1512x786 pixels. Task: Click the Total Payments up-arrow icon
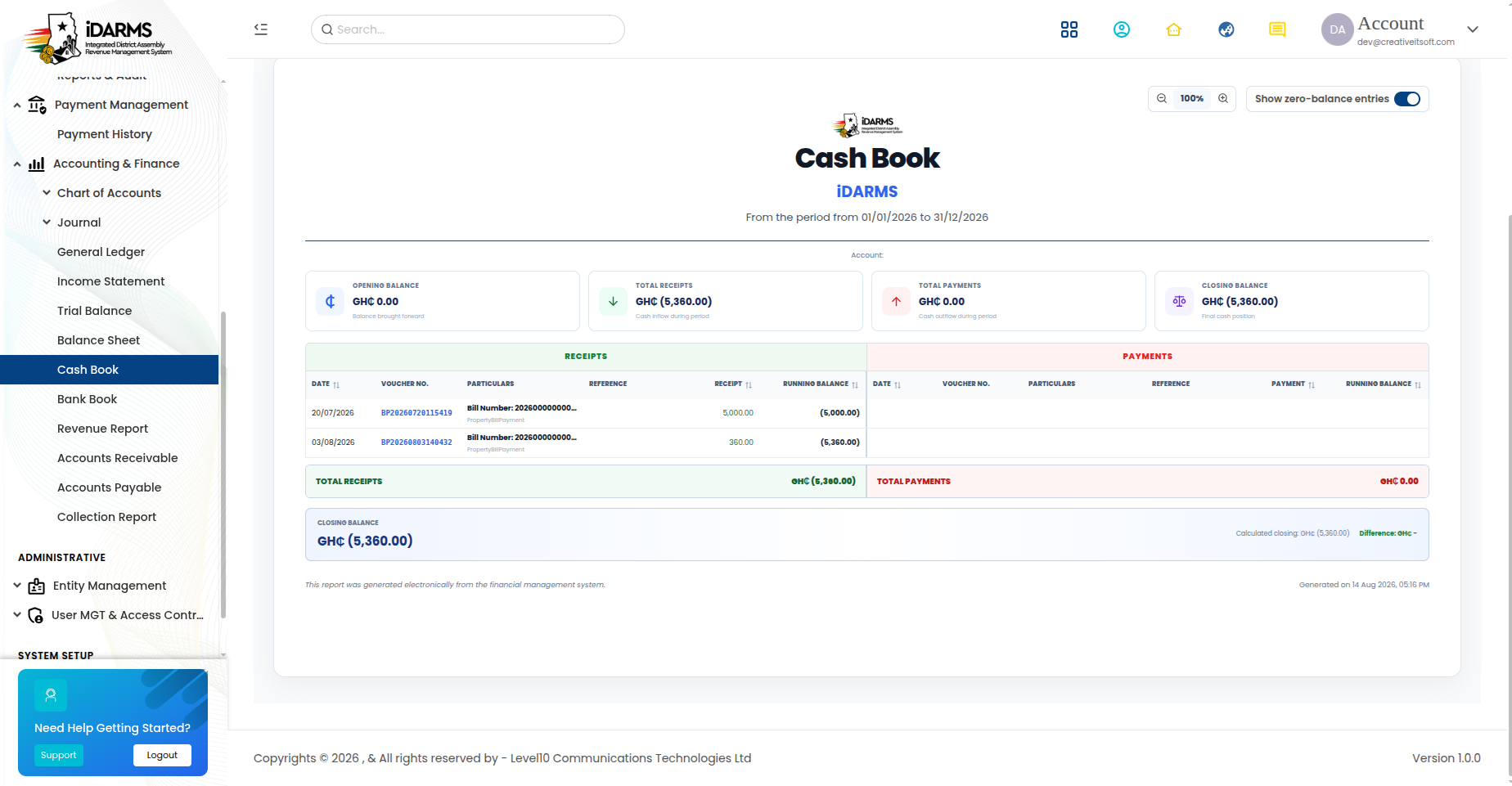pyautogui.click(x=897, y=301)
